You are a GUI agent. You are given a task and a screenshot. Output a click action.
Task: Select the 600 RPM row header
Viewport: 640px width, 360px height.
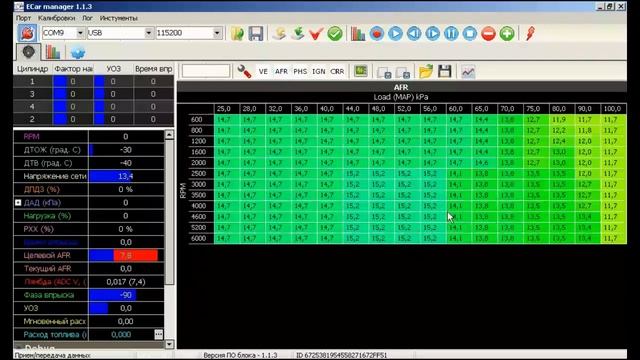197,120
